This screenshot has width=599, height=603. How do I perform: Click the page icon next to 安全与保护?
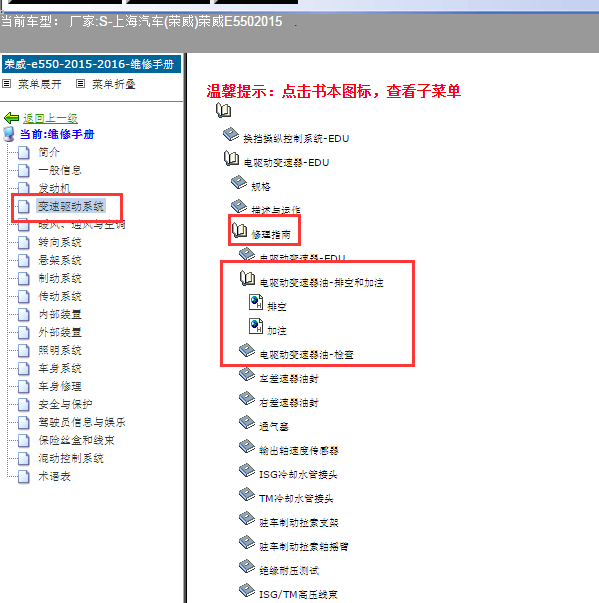[x=24, y=404]
